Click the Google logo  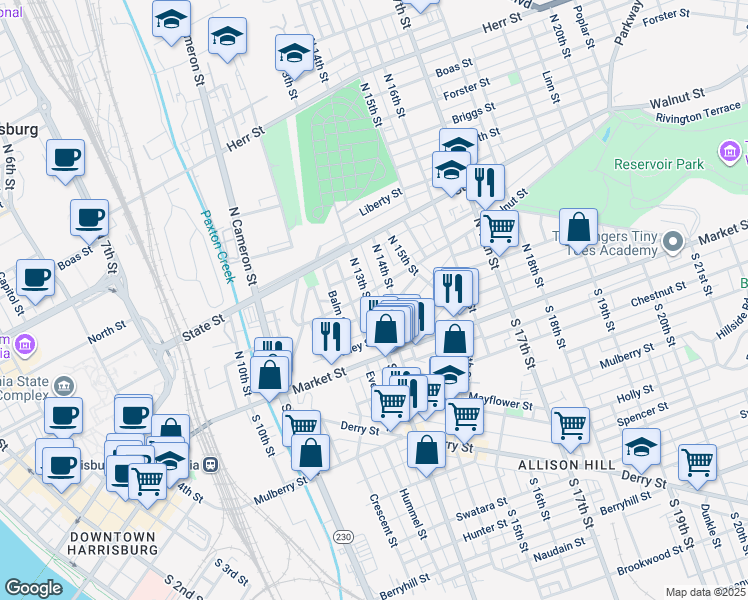[34, 588]
